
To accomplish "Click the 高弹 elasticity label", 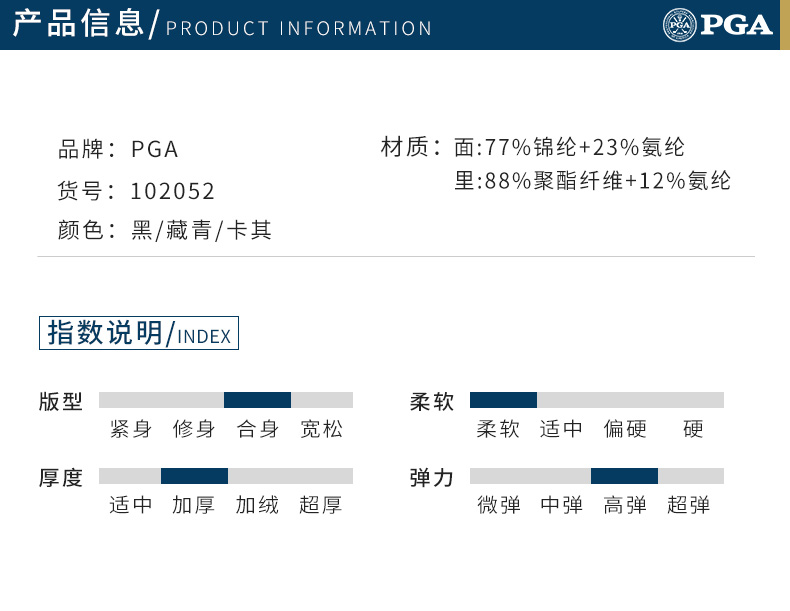I will tap(625, 505).
